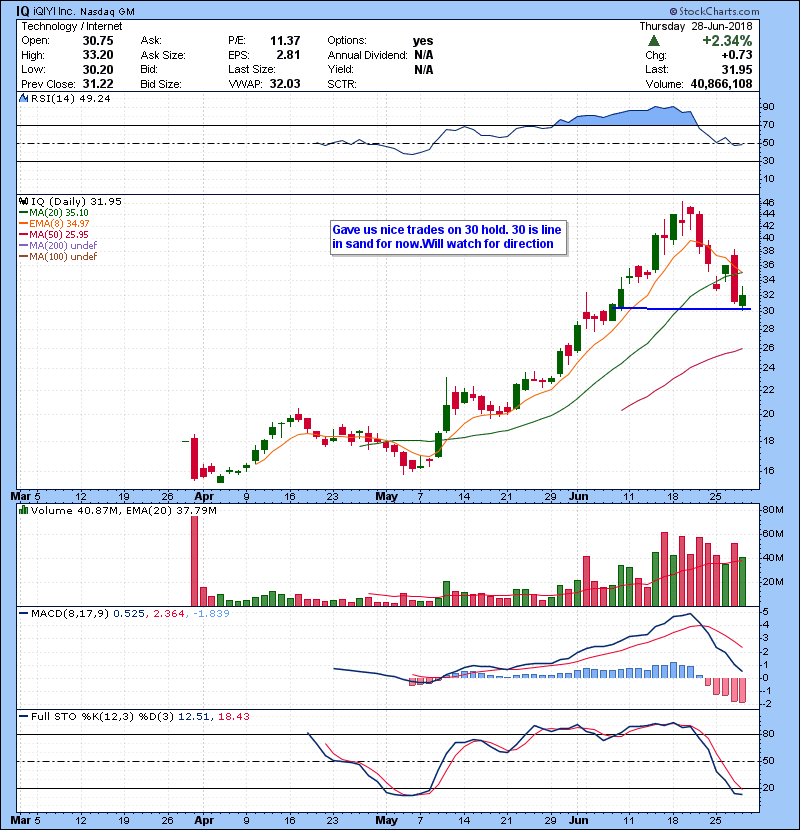Click the tall red volume bar near April
The width and height of the screenshot is (800, 830).
[194, 561]
